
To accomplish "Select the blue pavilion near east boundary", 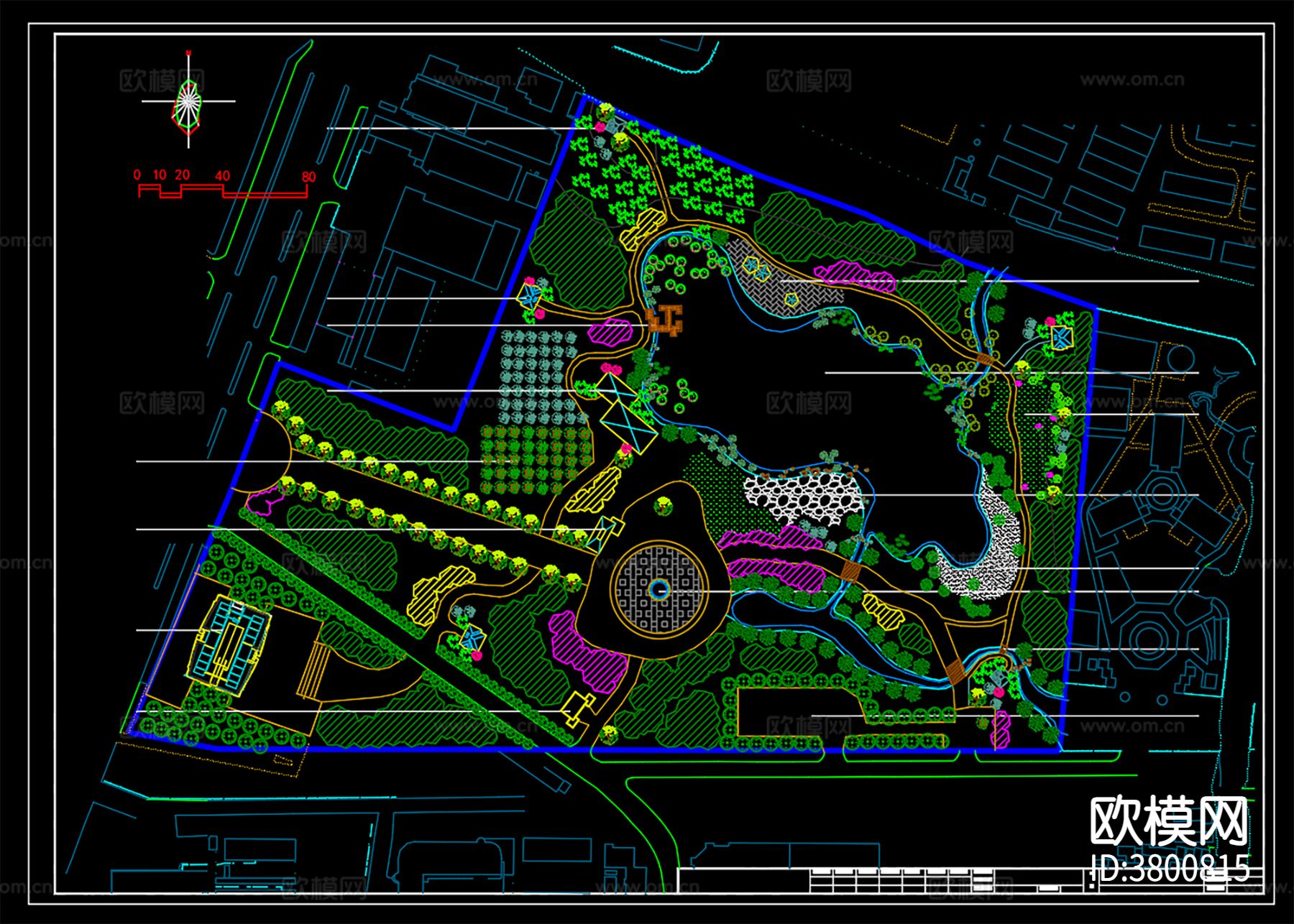I will 1061,338.
